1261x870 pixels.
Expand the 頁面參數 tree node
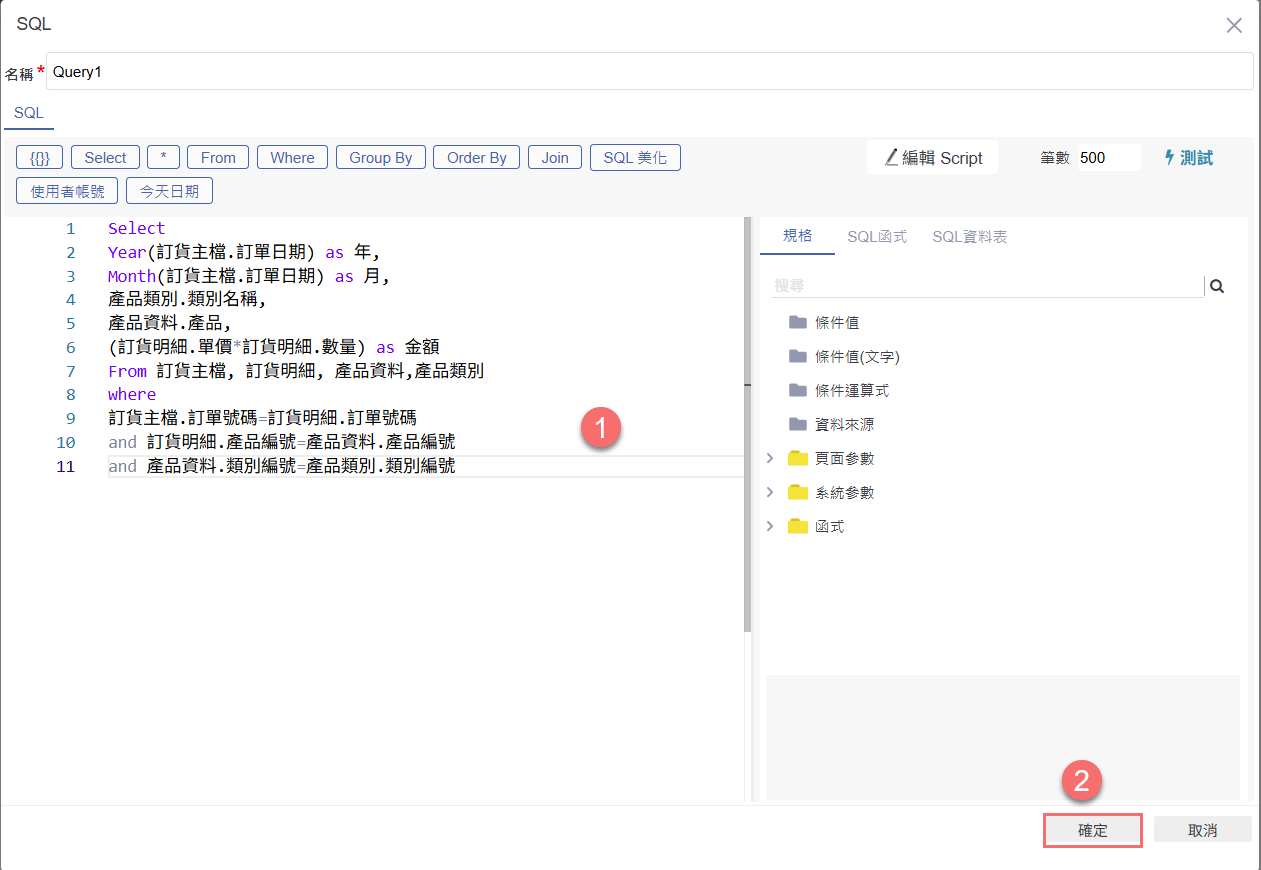[770, 458]
